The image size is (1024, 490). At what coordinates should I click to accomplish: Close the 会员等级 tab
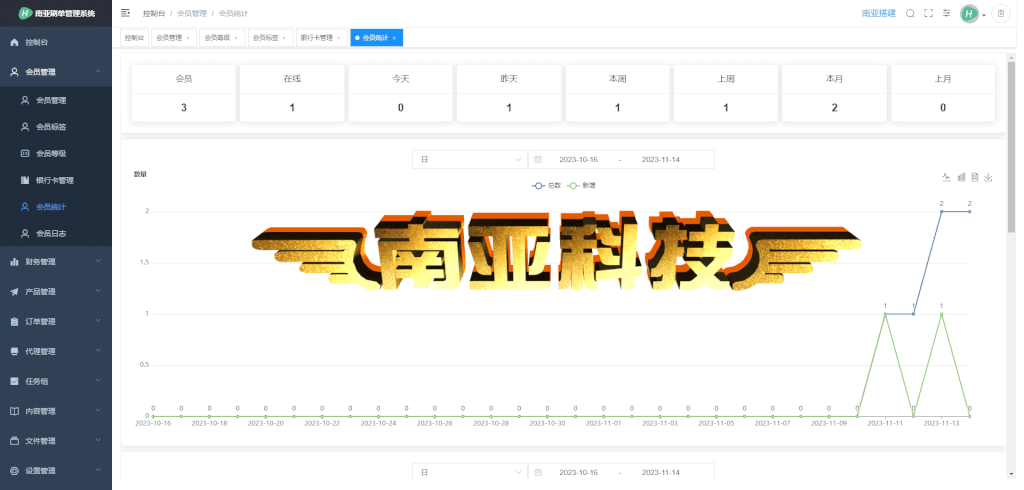click(x=236, y=38)
